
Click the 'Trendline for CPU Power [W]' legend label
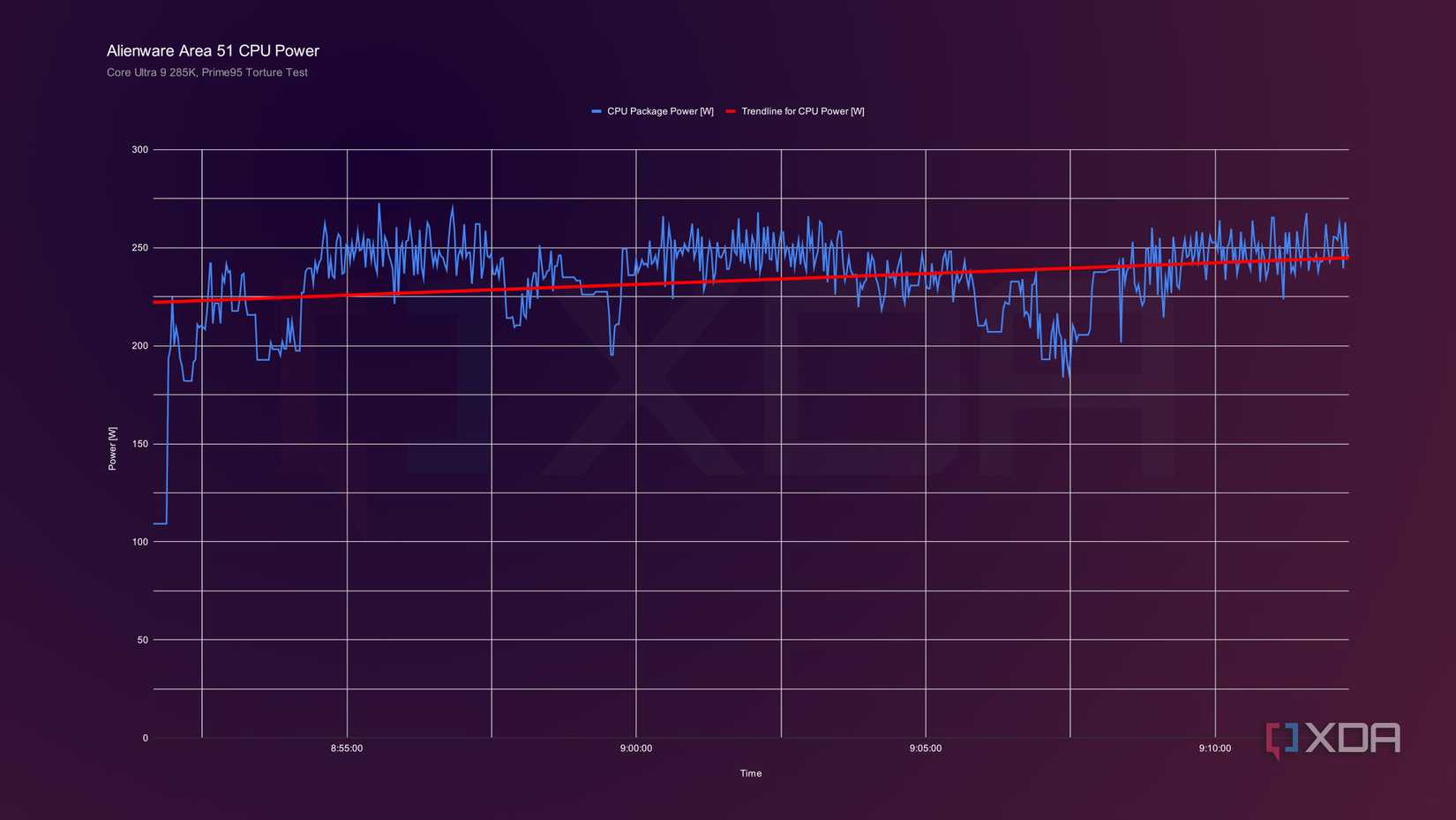point(803,111)
